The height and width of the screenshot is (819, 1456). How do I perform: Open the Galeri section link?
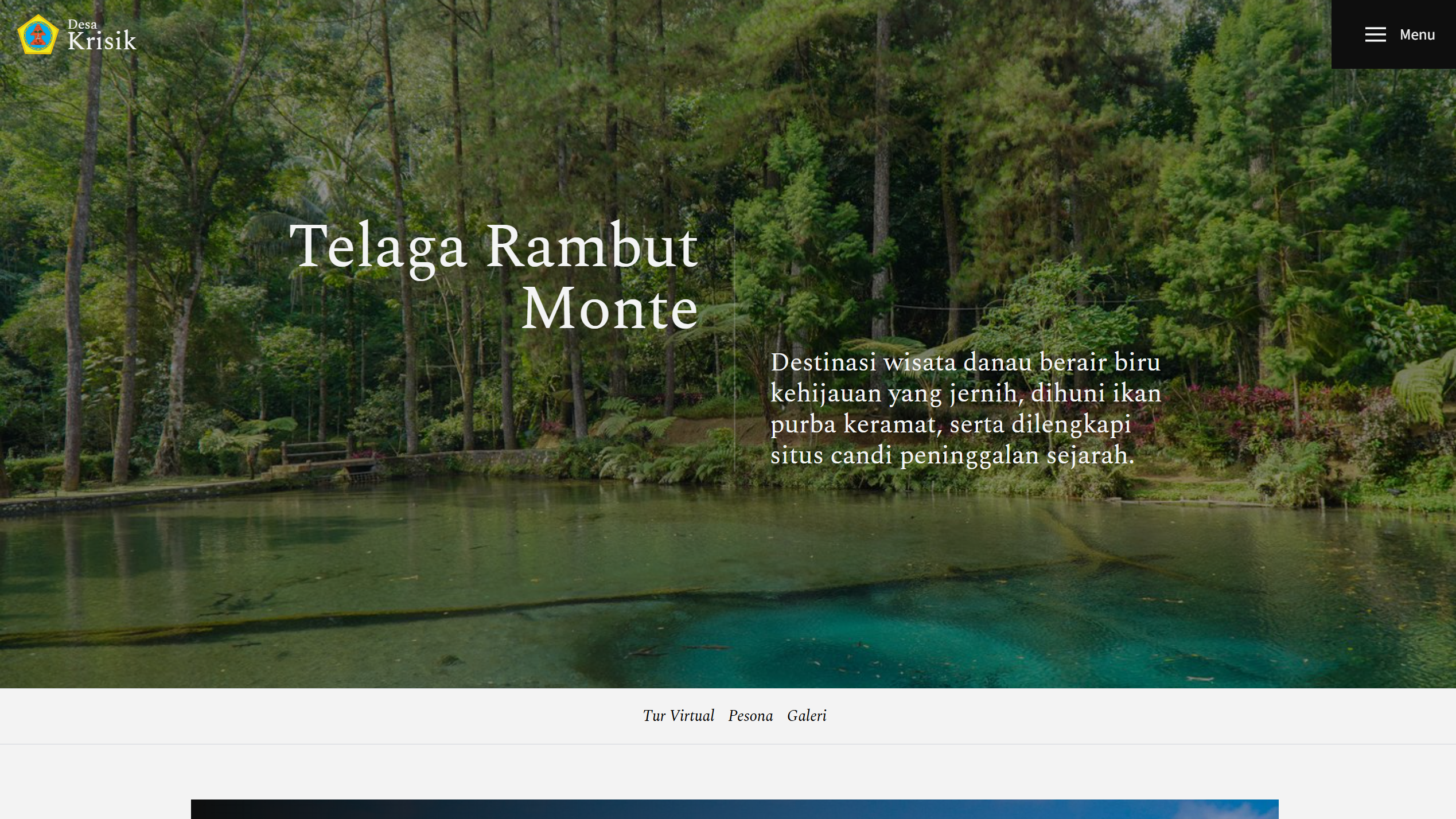807,716
